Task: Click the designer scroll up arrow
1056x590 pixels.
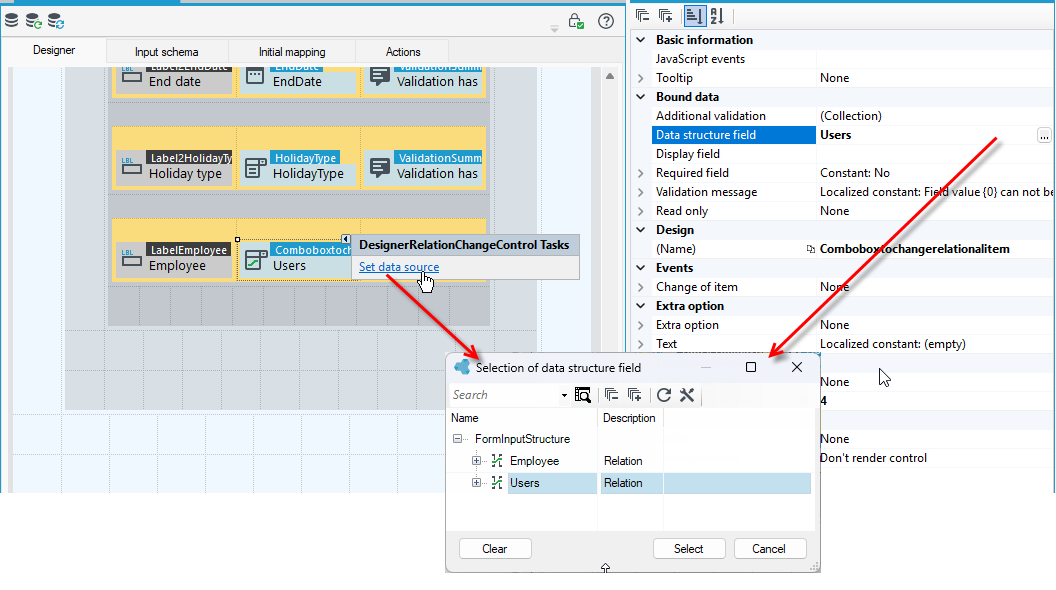Action: [609, 76]
